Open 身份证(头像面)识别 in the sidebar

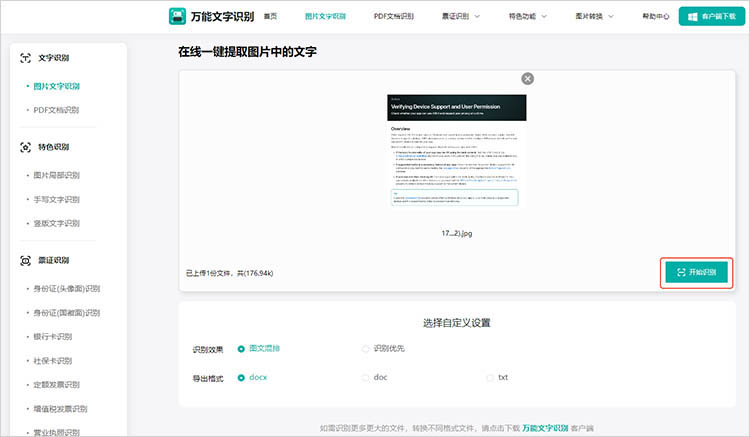[66, 289]
